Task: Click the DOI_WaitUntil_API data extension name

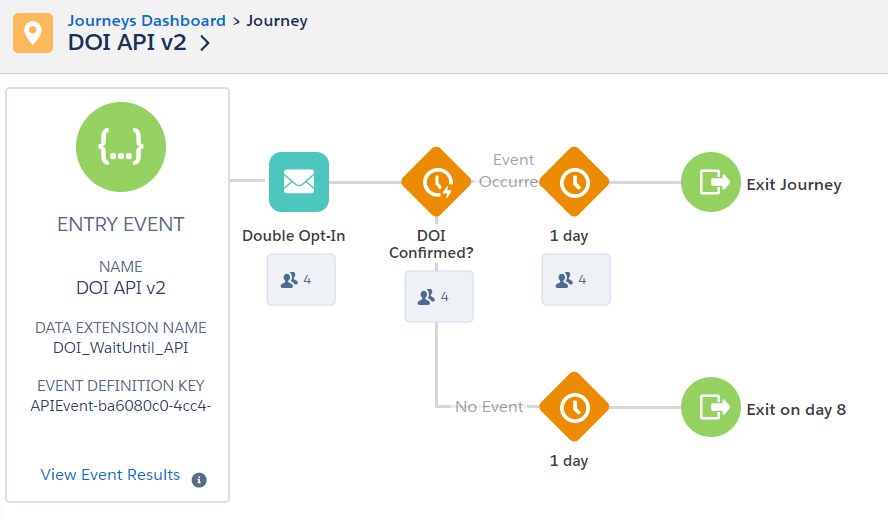Action: [x=121, y=348]
